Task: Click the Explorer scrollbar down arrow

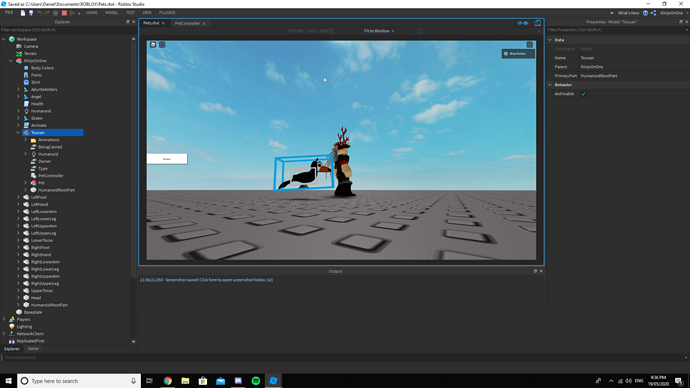Action: [x=133, y=341]
